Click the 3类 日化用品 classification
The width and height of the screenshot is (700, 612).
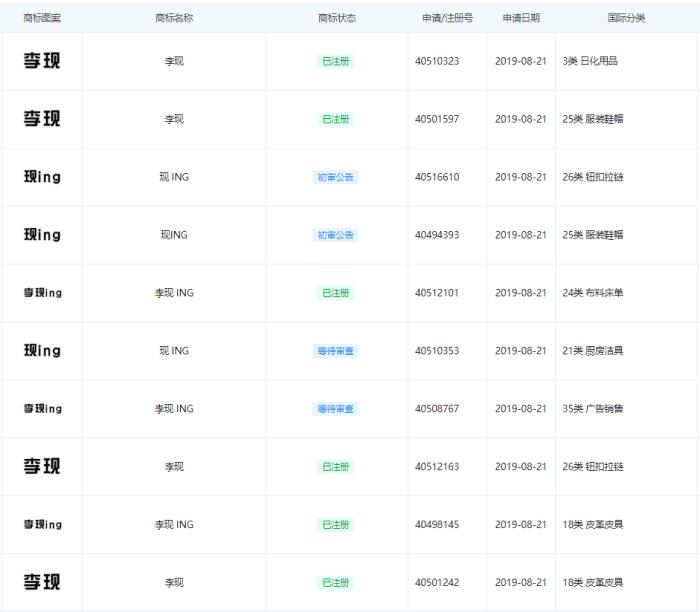coord(590,61)
